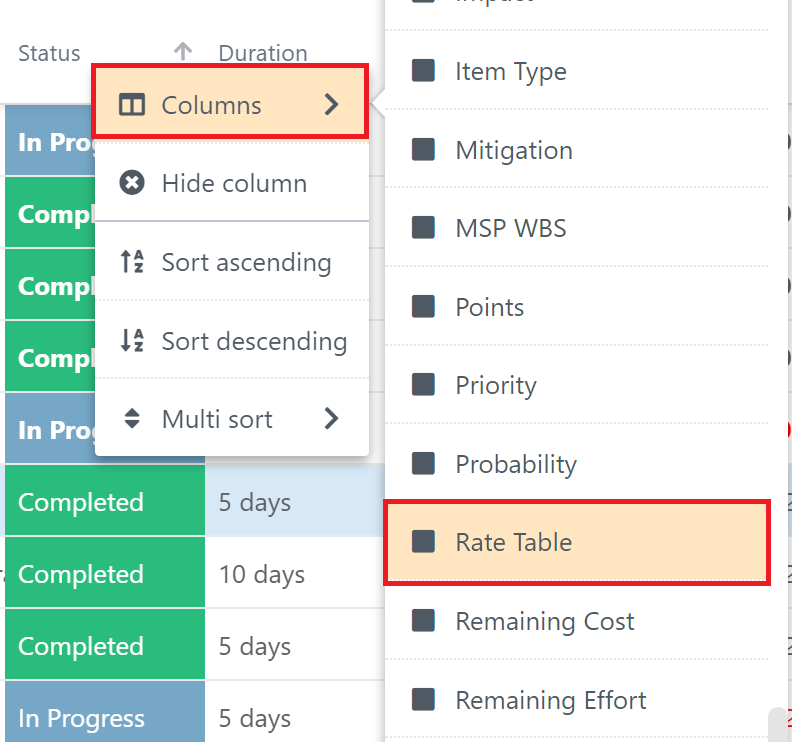Check the Remaining Effort column box

click(x=423, y=700)
